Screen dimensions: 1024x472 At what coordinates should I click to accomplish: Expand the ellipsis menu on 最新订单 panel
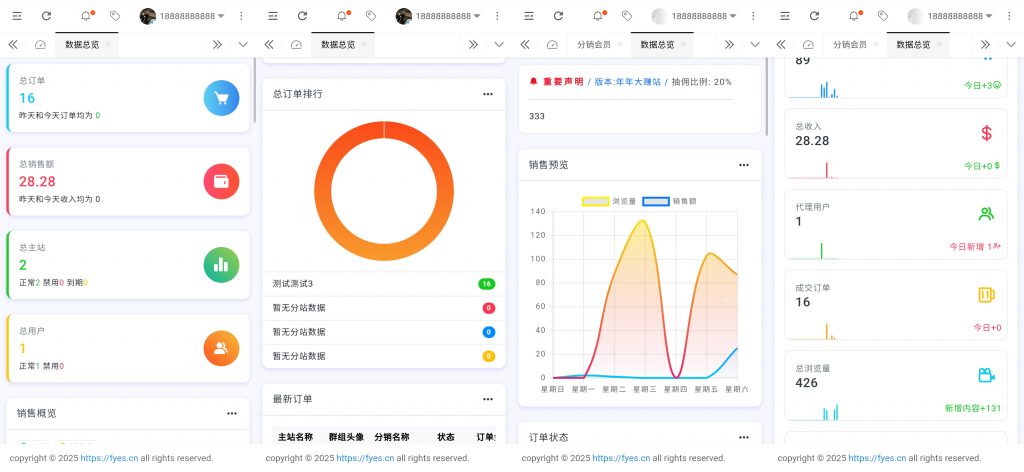[x=488, y=399]
